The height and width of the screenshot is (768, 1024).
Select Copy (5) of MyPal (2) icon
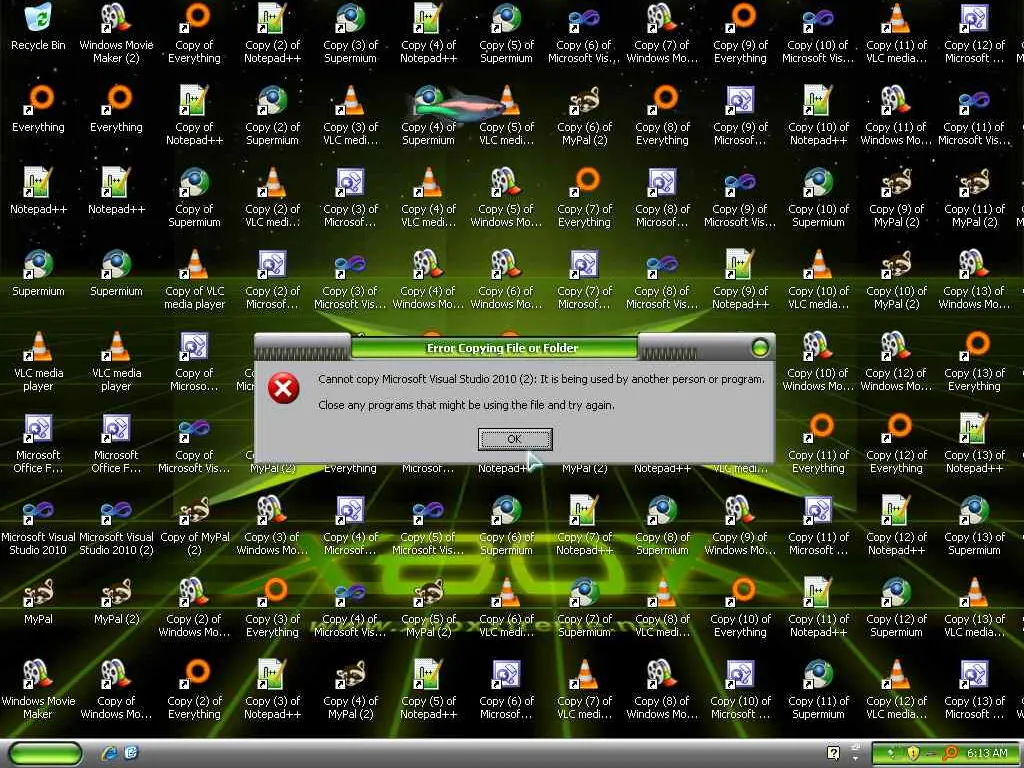428,608
